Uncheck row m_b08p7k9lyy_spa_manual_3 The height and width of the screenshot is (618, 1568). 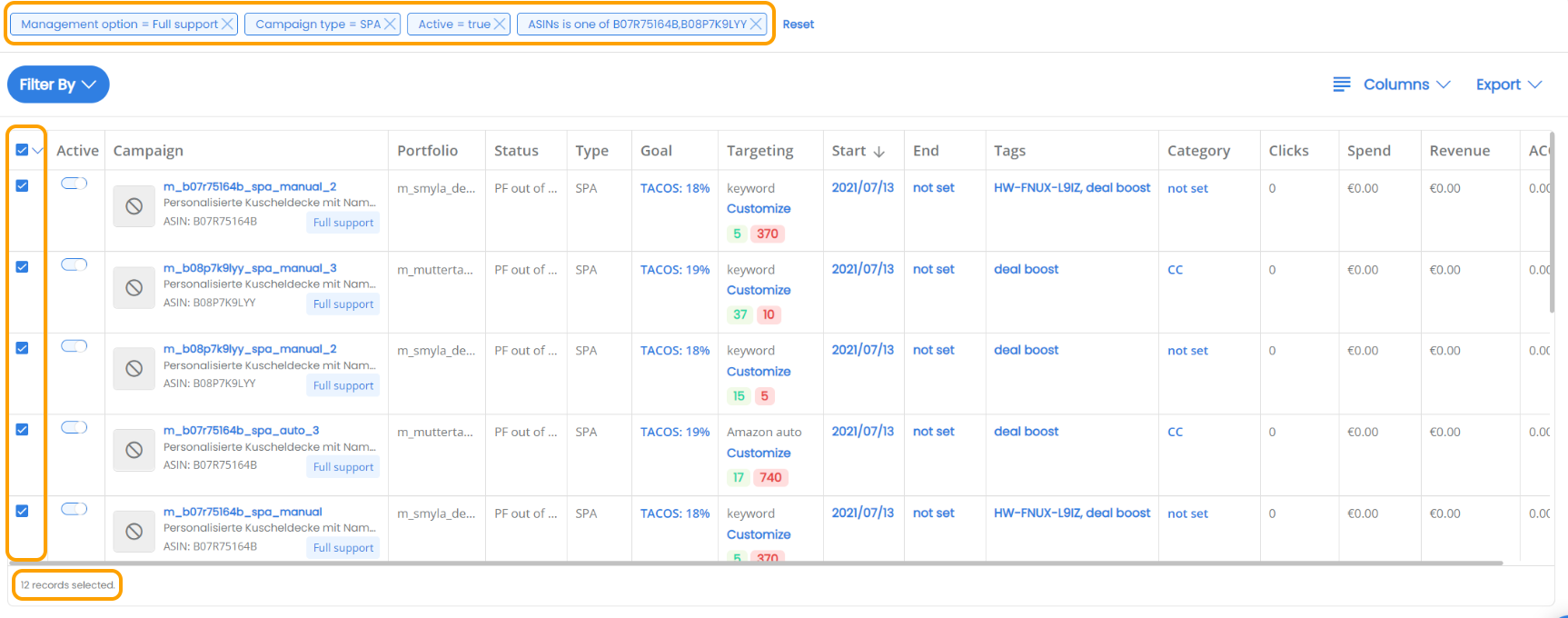(22, 266)
